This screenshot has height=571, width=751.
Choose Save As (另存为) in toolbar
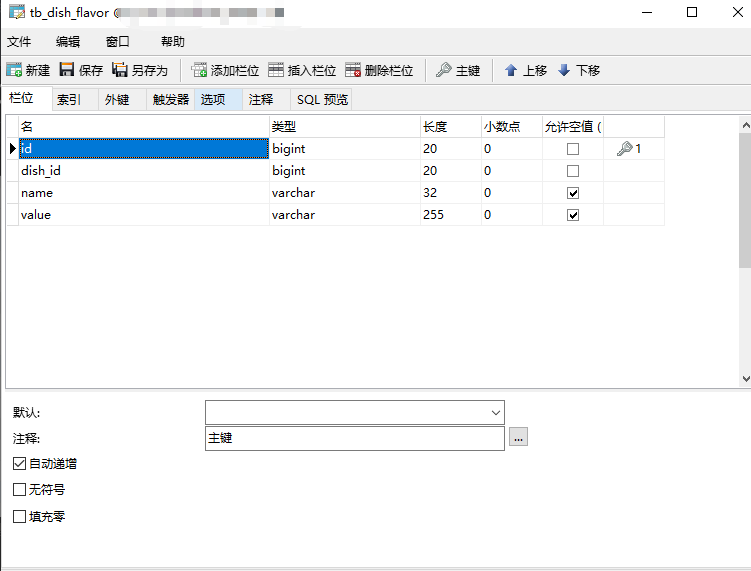140,70
